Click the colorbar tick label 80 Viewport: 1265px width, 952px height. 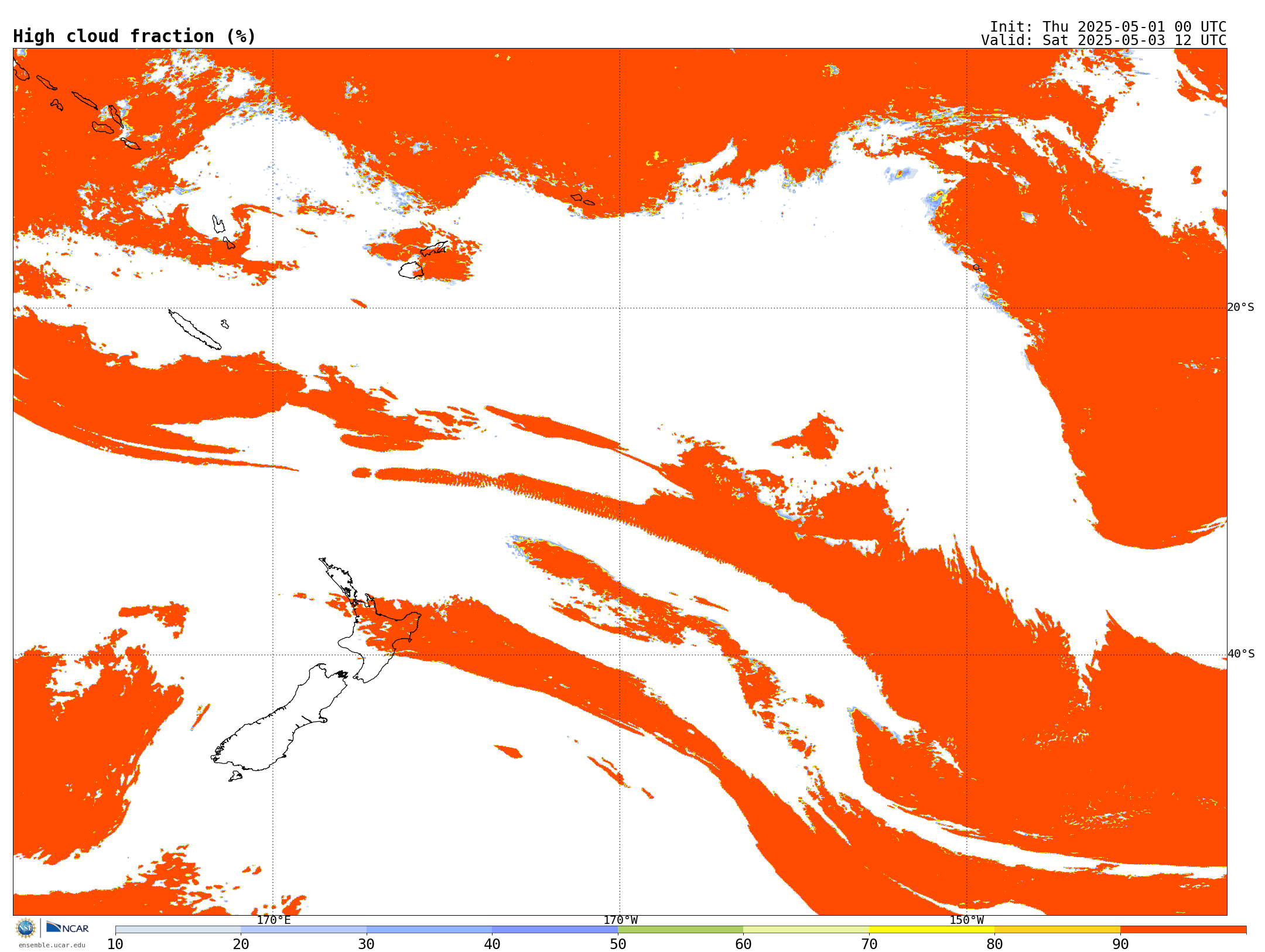click(994, 944)
